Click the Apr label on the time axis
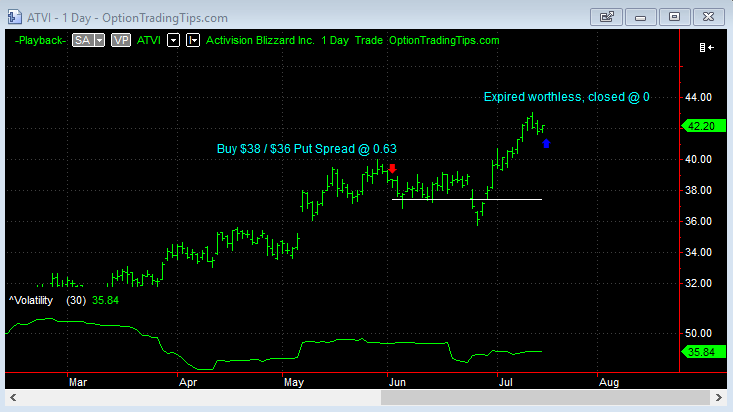 pyautogui.click(x=188, y=383)
